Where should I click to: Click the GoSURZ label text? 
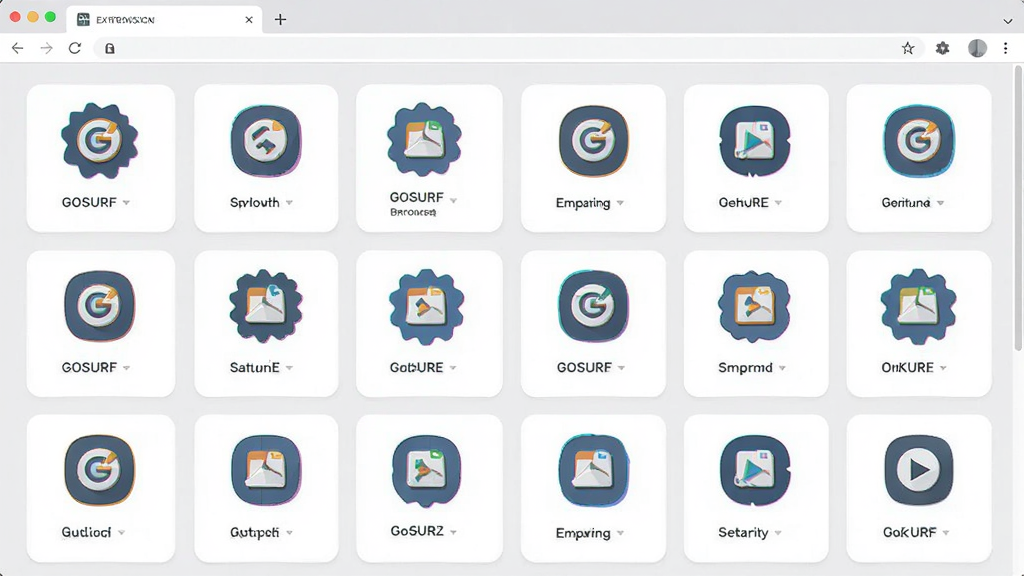click(x=417, y=531)
